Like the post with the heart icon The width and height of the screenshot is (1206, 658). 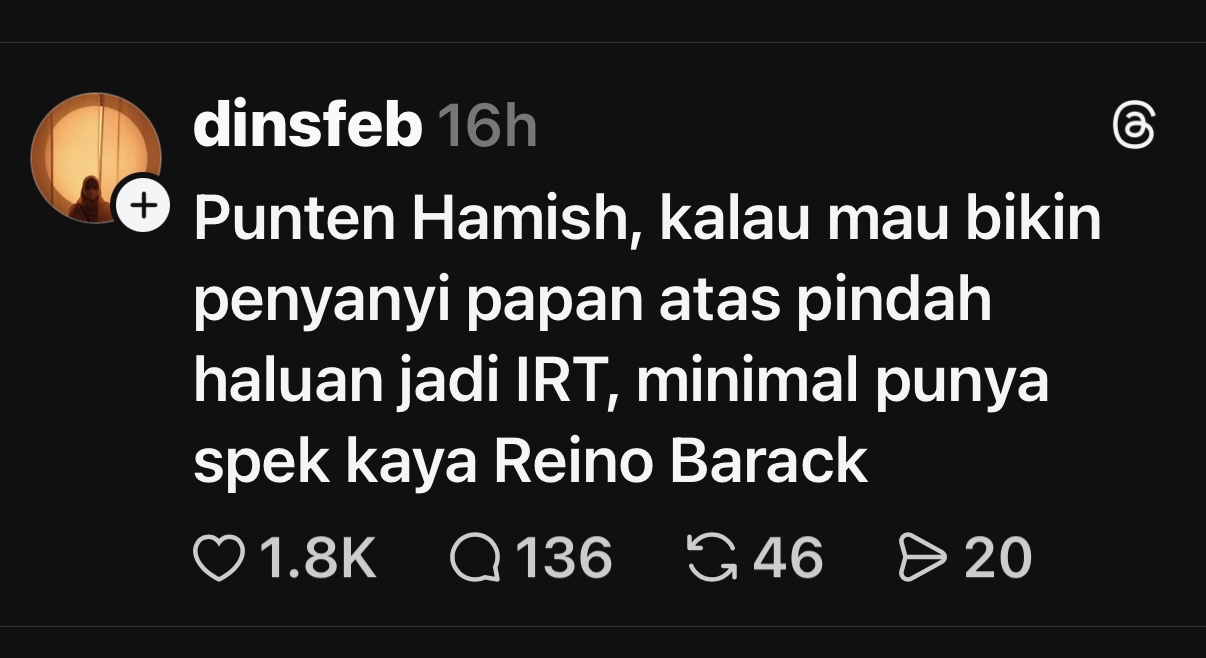tap(218, 558)
